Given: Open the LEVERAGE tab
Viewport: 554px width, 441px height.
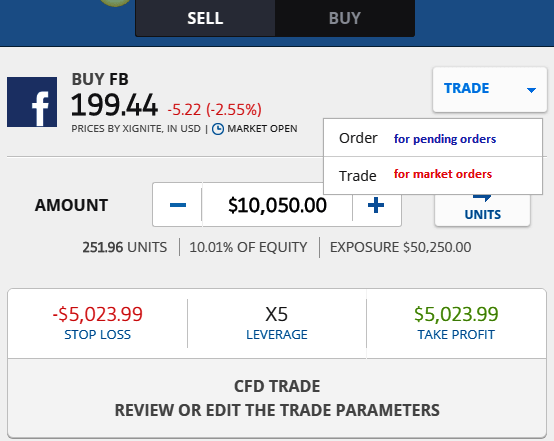Looking at the screenshot, I should [x=277, y=335].
